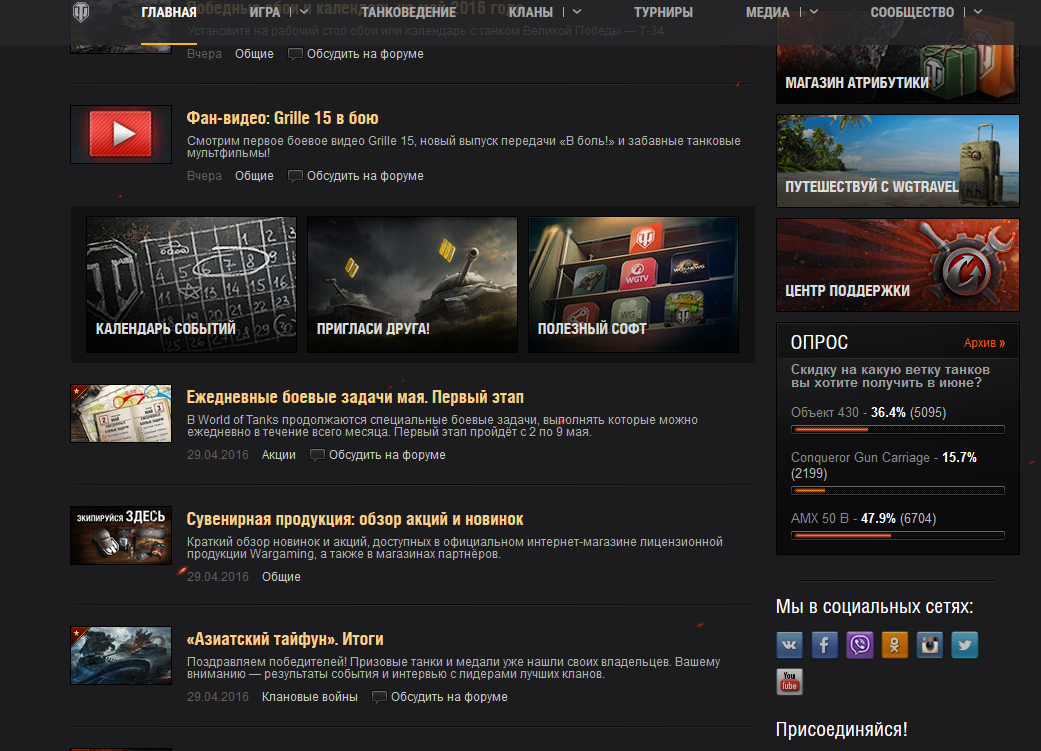Open the Facebook social icon
Screen dimensions: 1041x751
[x=825, y=645]
